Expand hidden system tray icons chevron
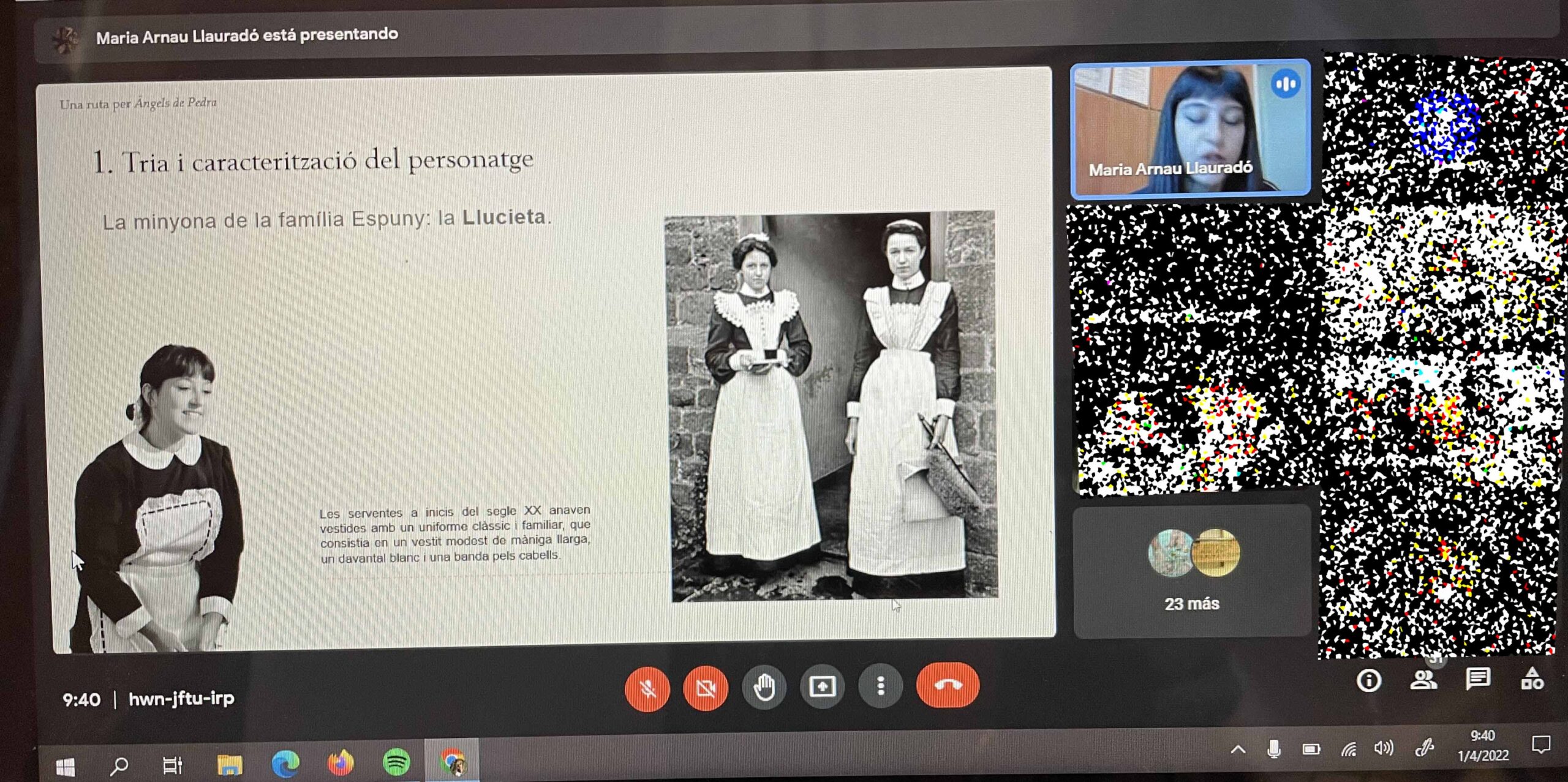1568x782 pixels. pyautogui.click(x=1238, y=750)
